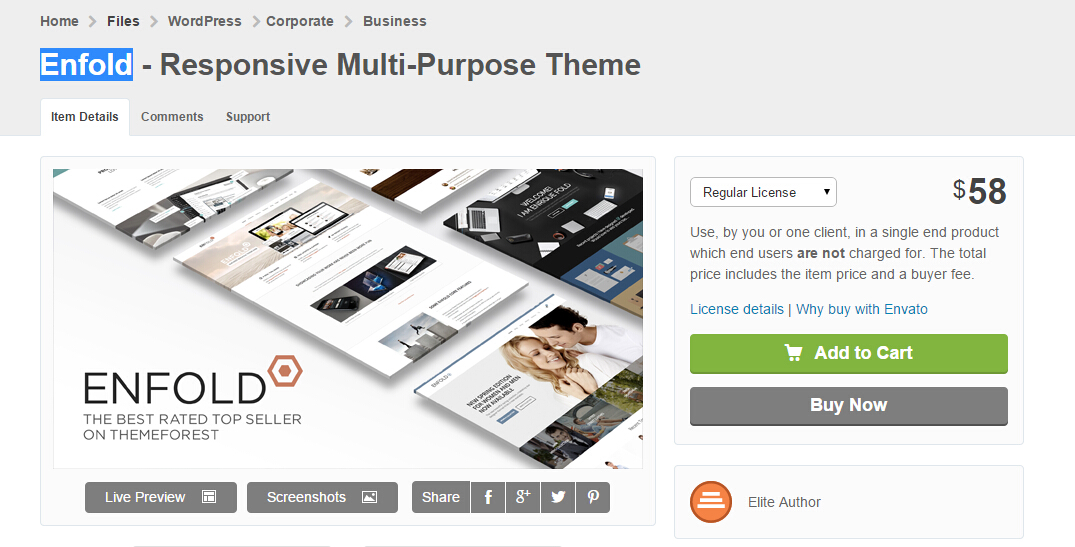1075x547 pixels.
Task: Share the theme on Twitter
Action: [558, 497]
